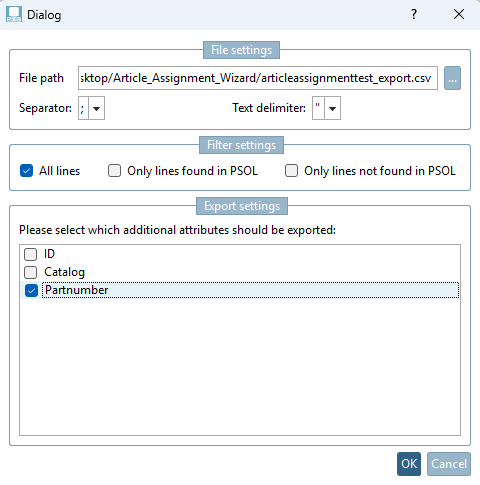480x485 pixels.
Task: Enable the All lines checkbox
Action: (26, 171)
